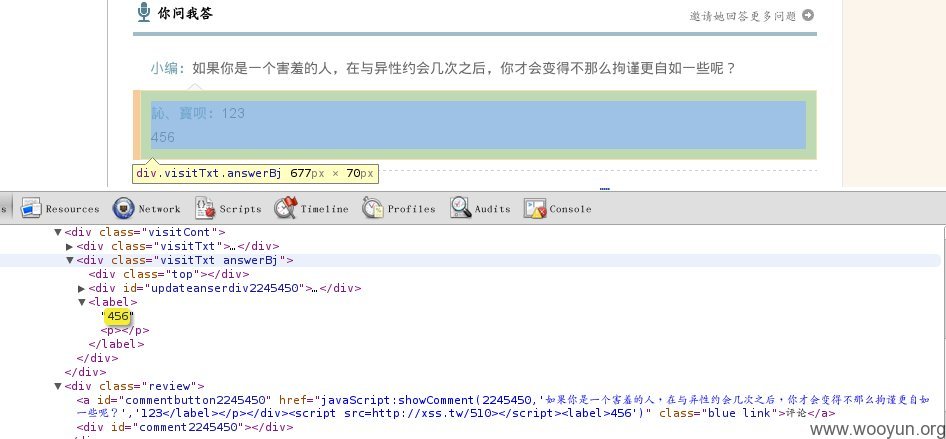Viewport: 946px width, 439px height.
Task: Switch to the Timeline tab label
Action: [325, 209]
